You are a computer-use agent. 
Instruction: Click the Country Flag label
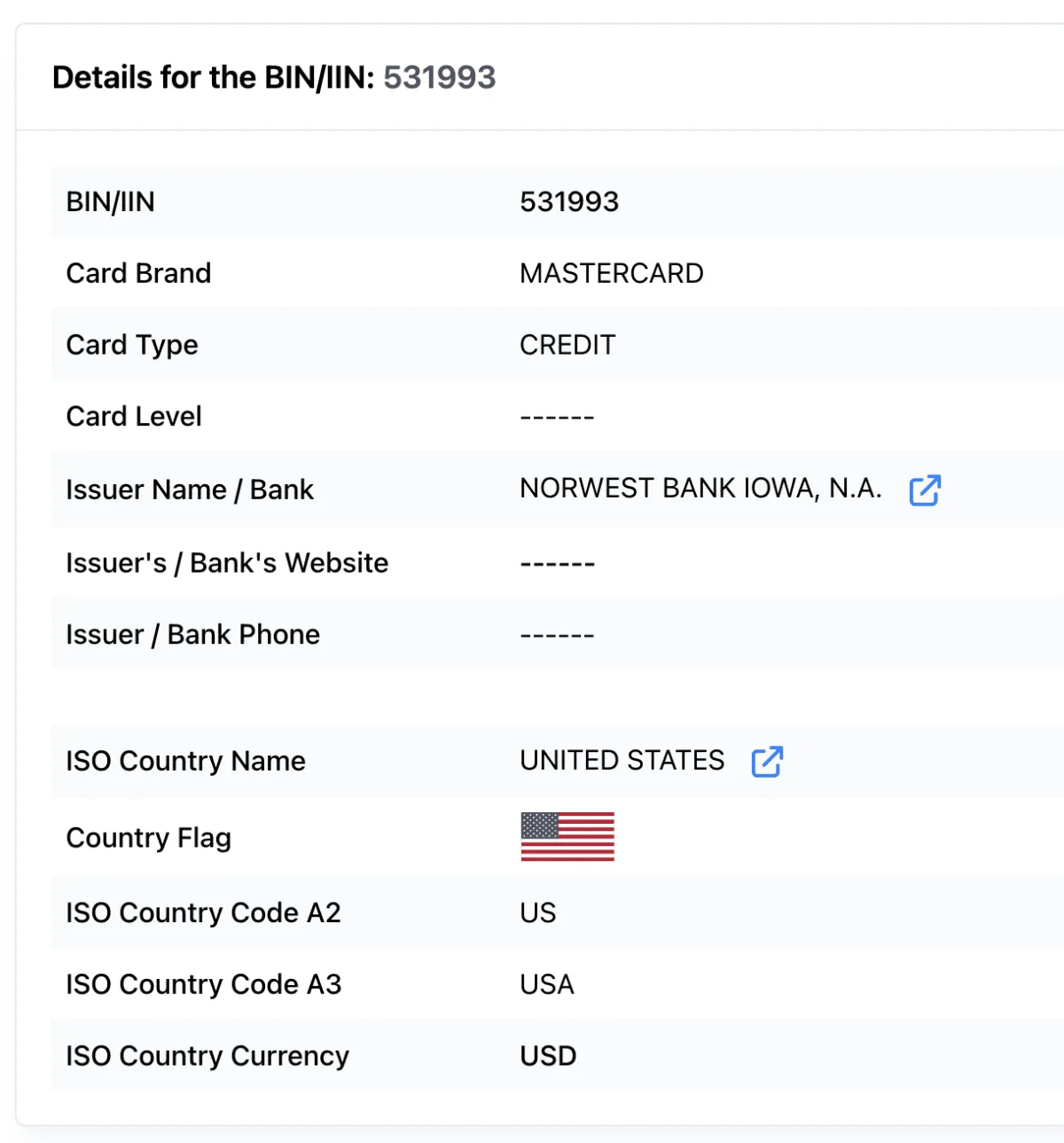tap(148, 838)
